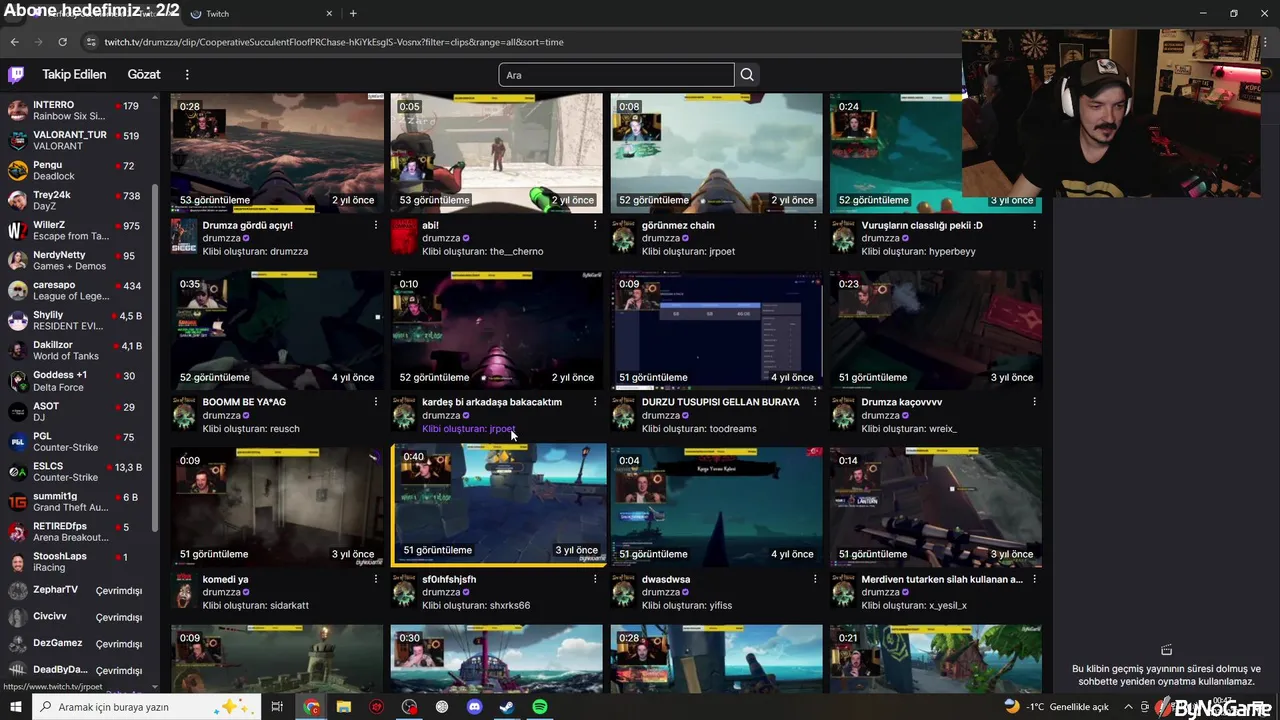
Task: Open options menu for 'görünmez chain' clip
Action: point(815,225)
